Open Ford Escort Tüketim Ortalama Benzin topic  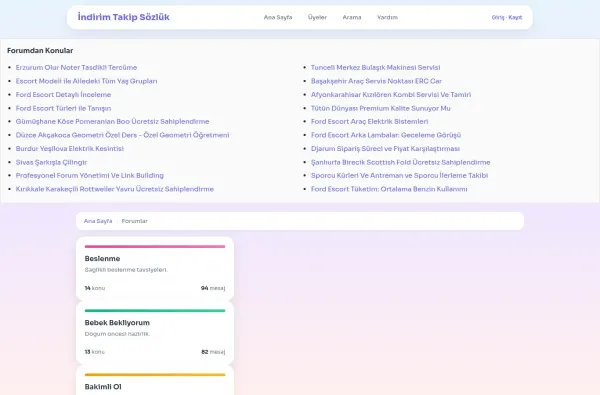(x=389, y=189)
